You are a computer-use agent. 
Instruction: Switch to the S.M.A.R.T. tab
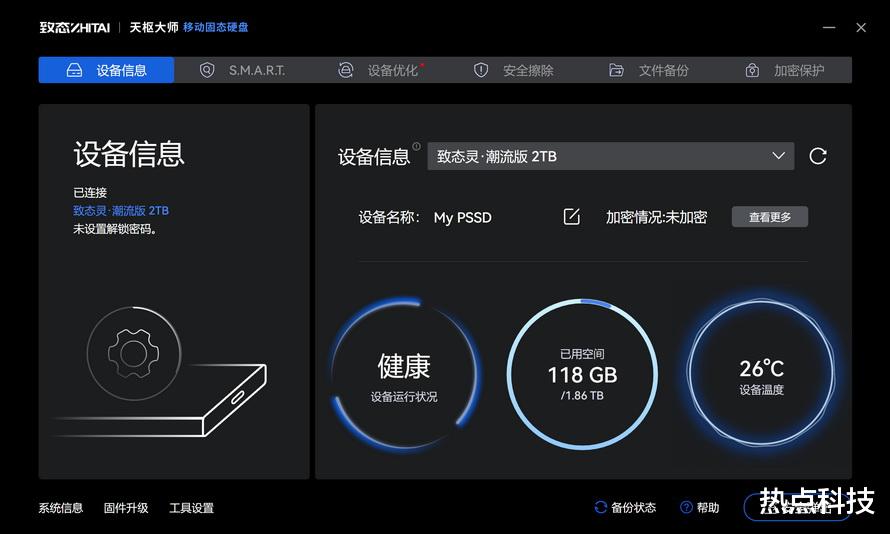[x=242, y=70]
